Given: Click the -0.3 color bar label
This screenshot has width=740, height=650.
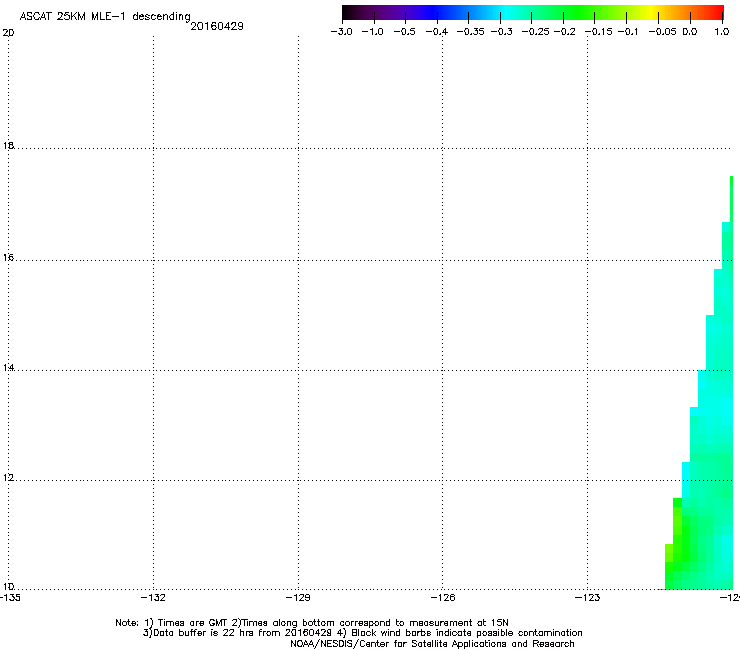Looking at the screenshot, I should coord(502,32).
